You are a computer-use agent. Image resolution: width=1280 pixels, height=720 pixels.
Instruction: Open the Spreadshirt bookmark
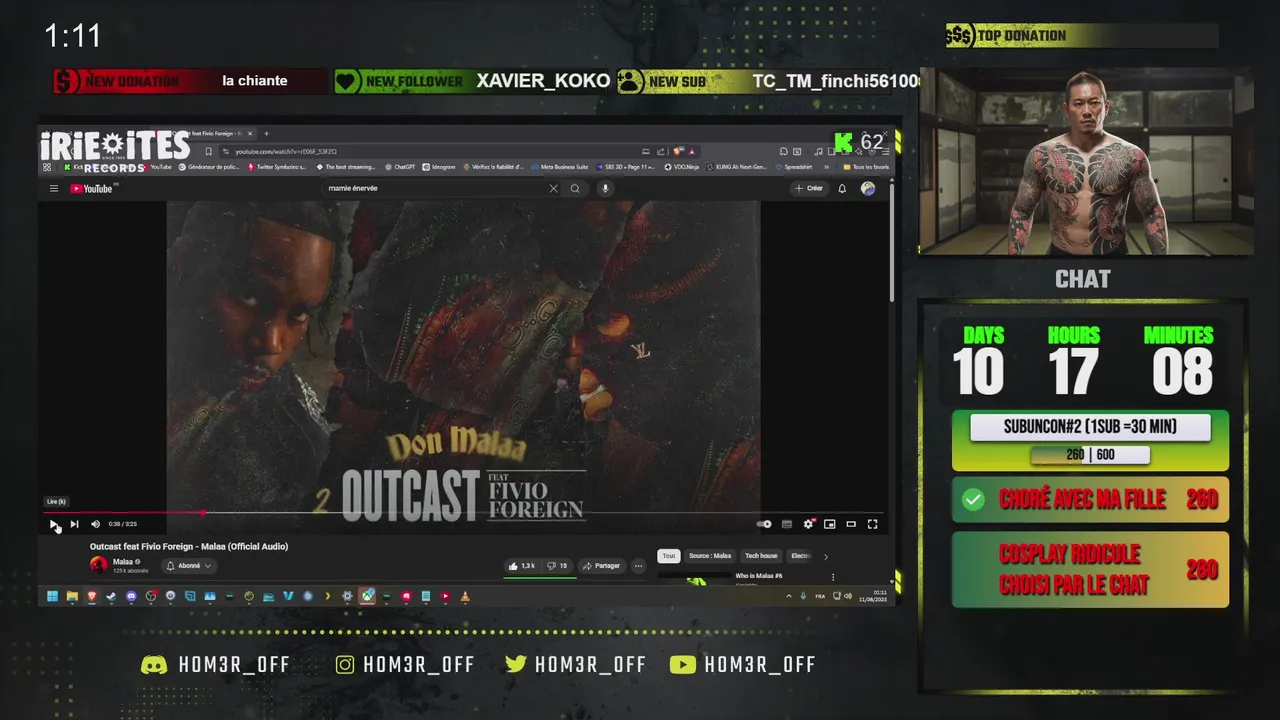[793, 167]
